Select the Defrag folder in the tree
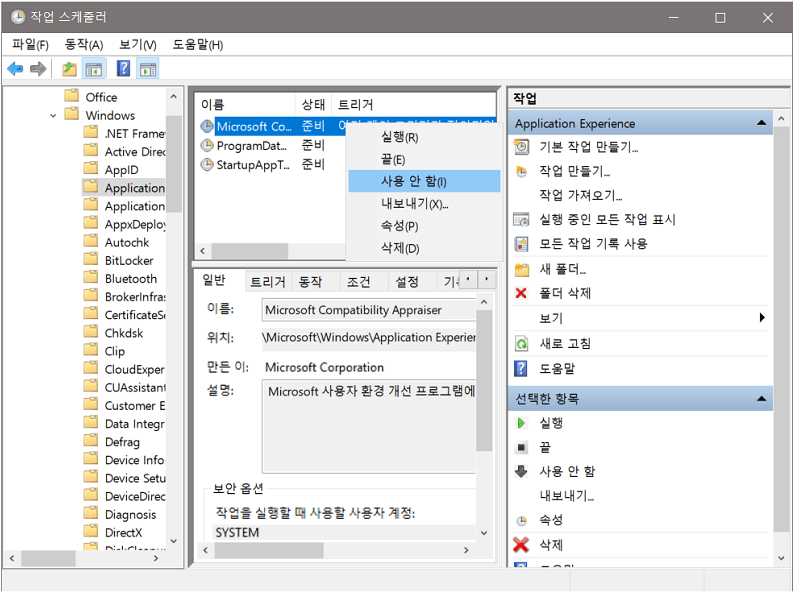Image resolution: width=794 pixels, height=592 pixels. coord(122,442)
